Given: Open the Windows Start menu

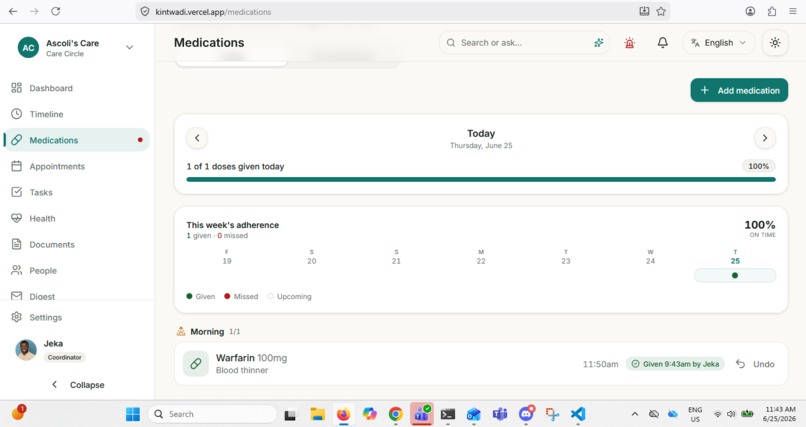Looking at the screenshot, I should tap(133, 414).
